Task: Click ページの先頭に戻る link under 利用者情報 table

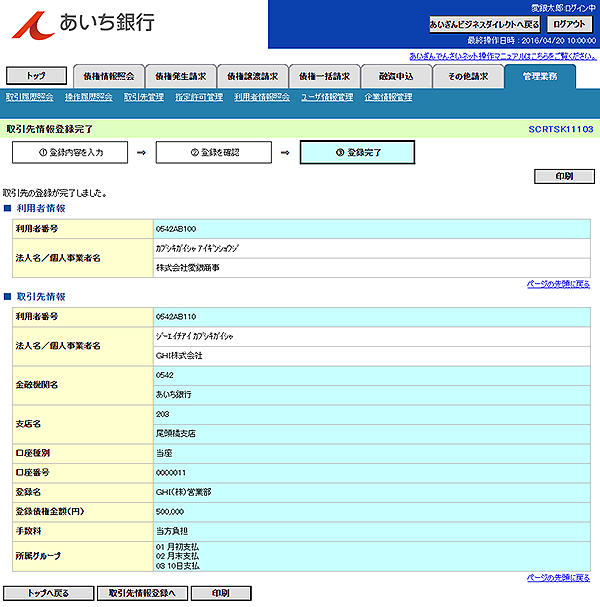Action: coord(558,285)
